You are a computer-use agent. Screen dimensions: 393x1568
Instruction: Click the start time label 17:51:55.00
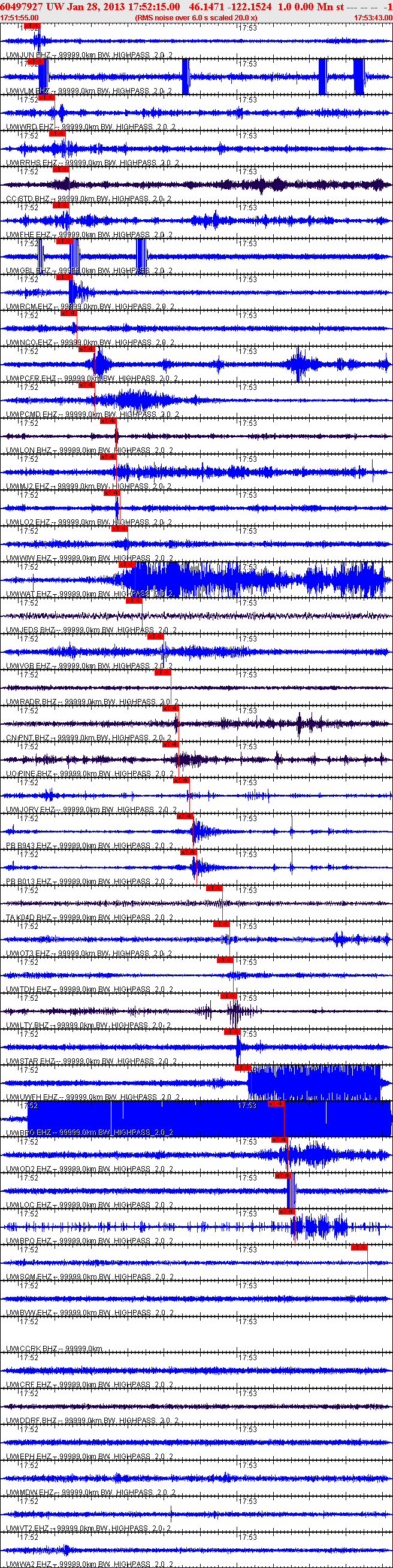[20, 18]
